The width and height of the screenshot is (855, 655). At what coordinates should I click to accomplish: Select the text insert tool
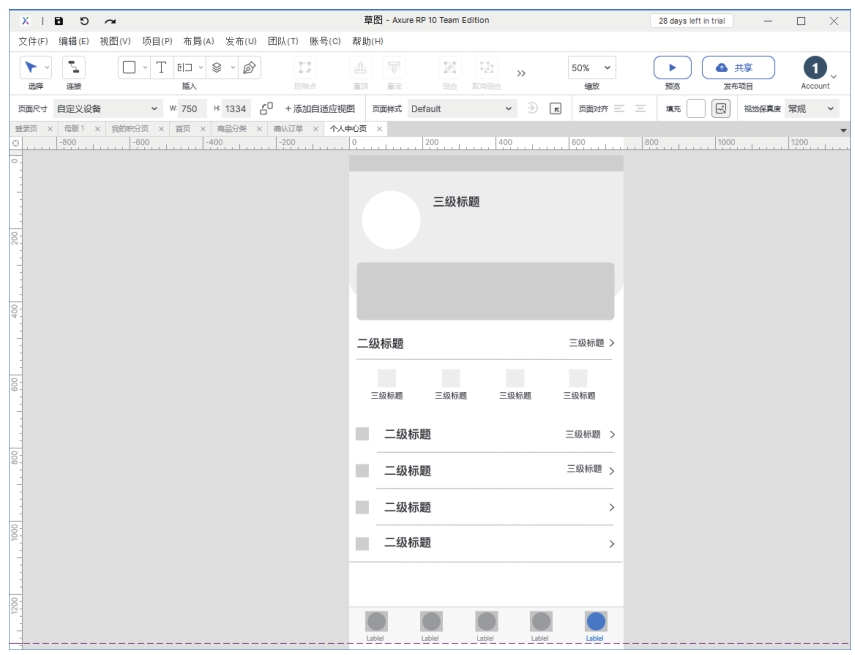click(x=161, y=67)
